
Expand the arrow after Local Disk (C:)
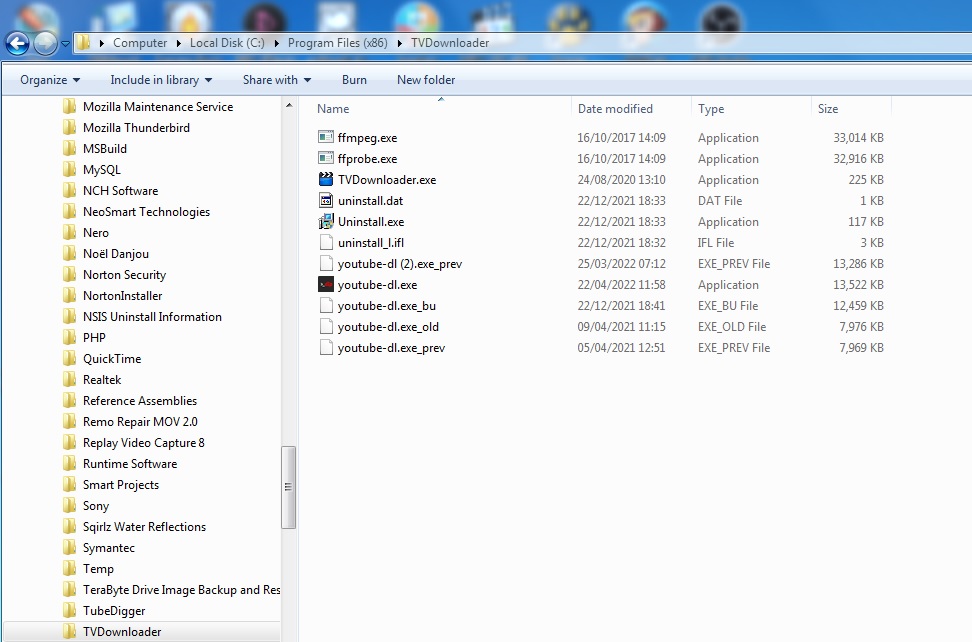pos(276,43)
